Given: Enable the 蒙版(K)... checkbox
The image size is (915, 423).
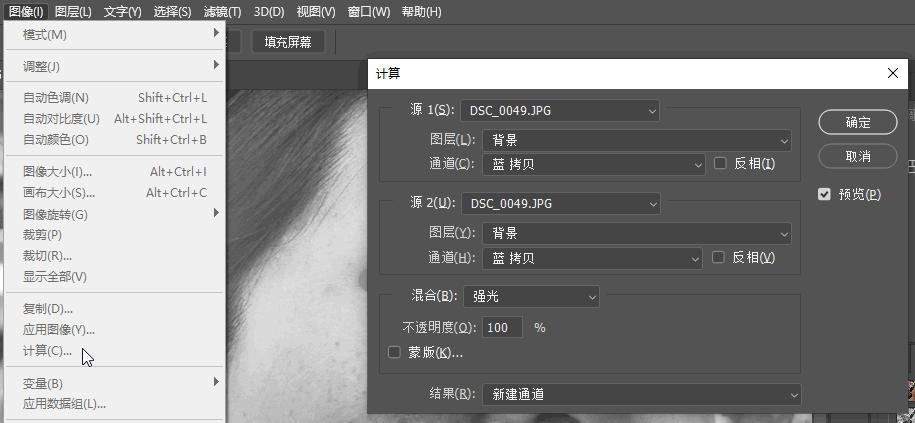Looking at the screenshot, I should pos(394,352).
